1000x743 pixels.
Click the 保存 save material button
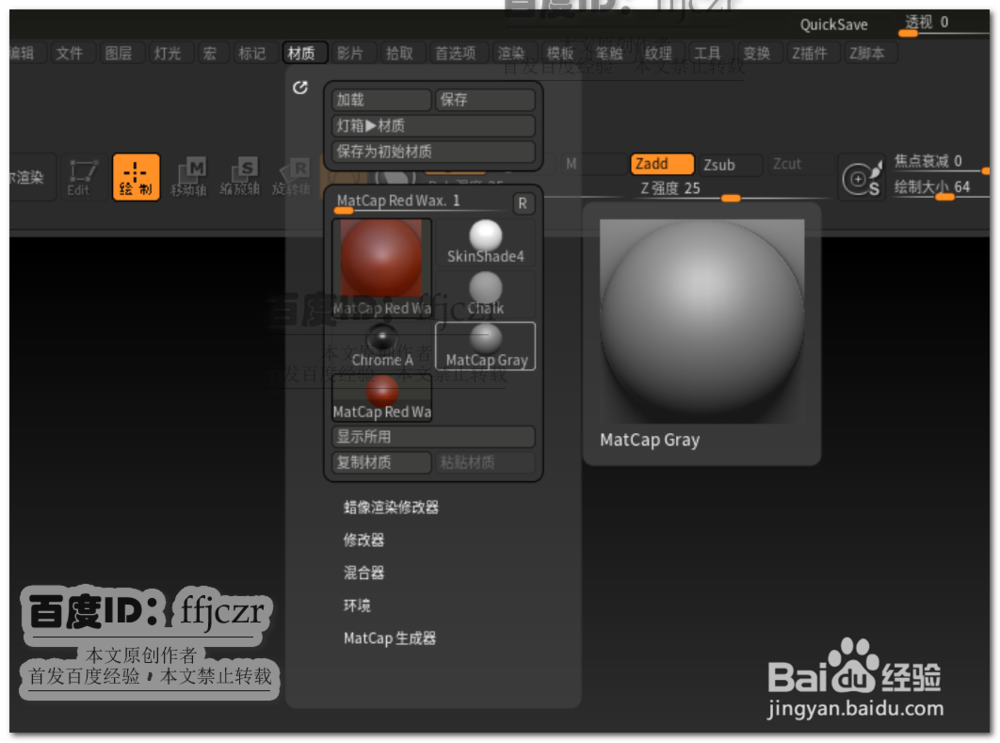pyautogui.click(x=485, y=99)
